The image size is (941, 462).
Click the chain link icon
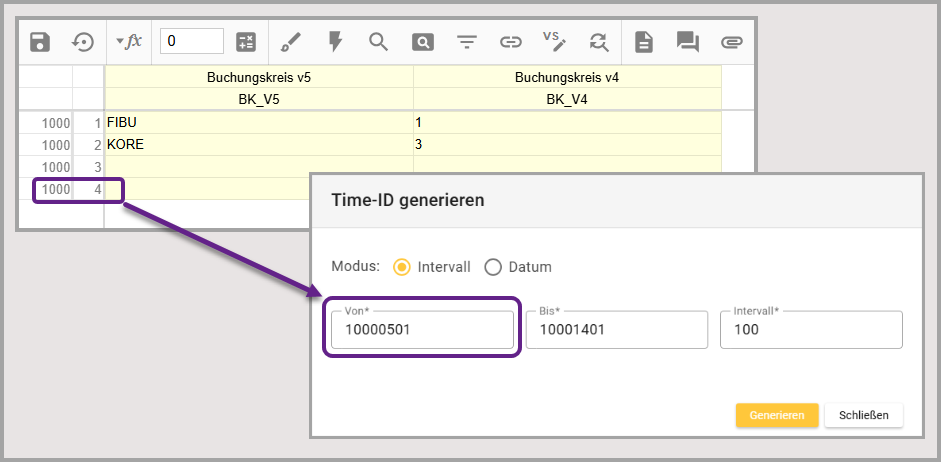point(511,42)
